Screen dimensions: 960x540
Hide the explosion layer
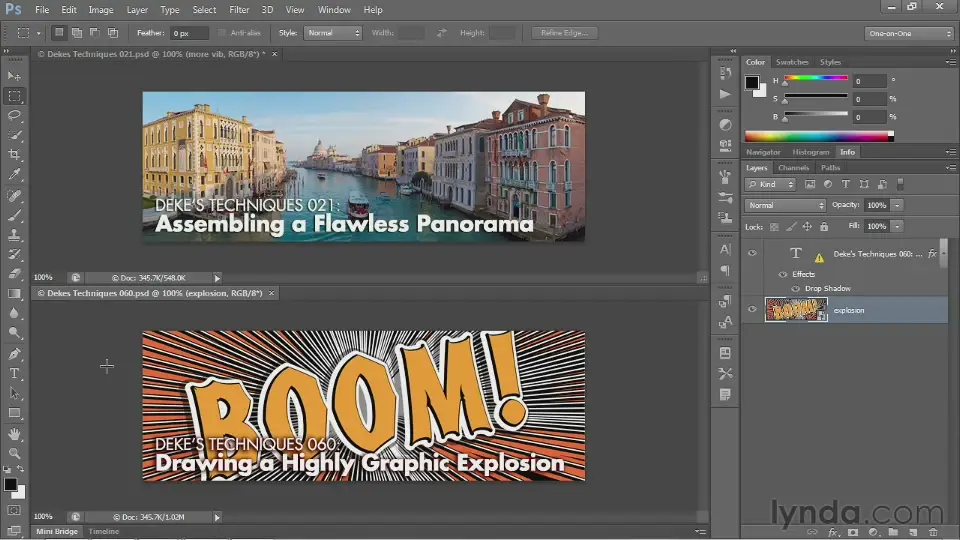tap(752, 310)
